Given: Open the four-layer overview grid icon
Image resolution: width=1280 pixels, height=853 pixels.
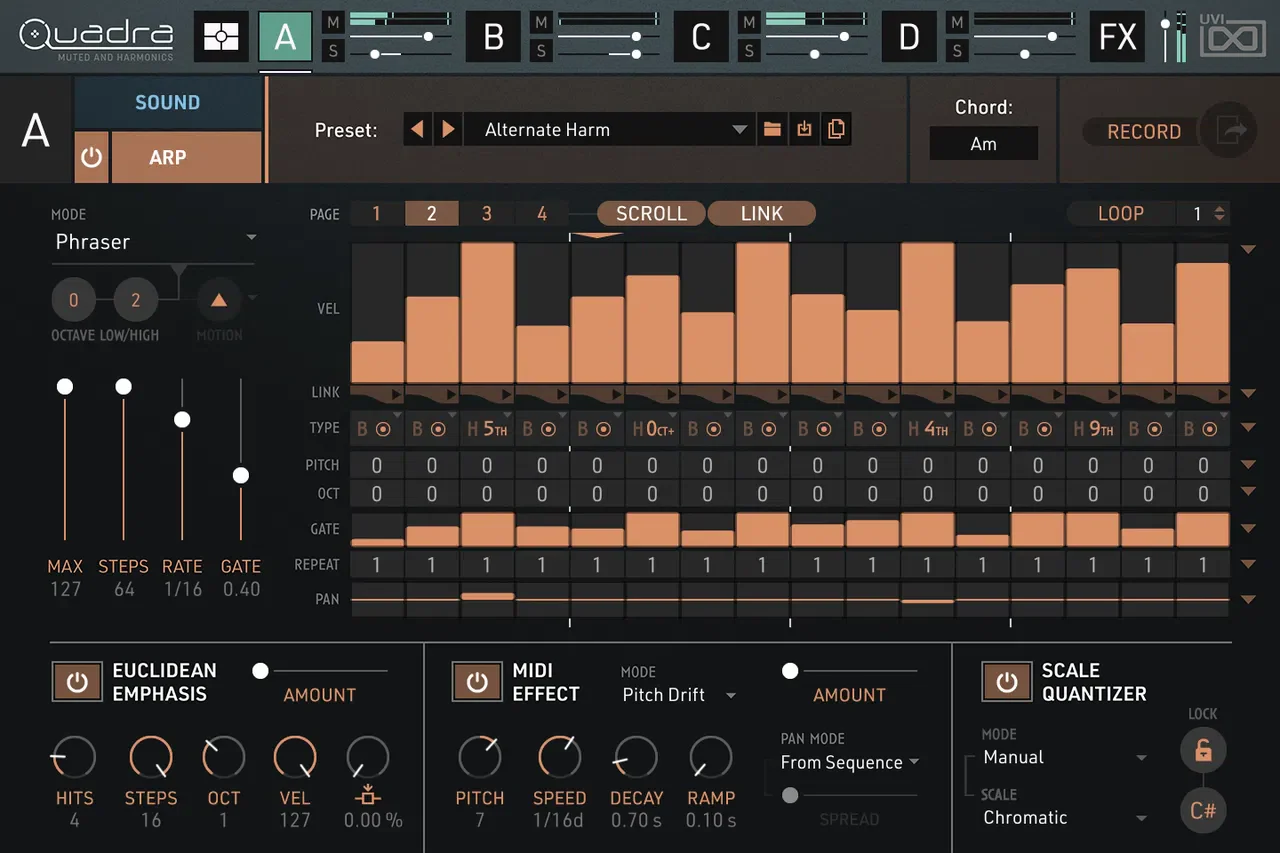Looking at the screenshot, I should [x=220, y=37].
